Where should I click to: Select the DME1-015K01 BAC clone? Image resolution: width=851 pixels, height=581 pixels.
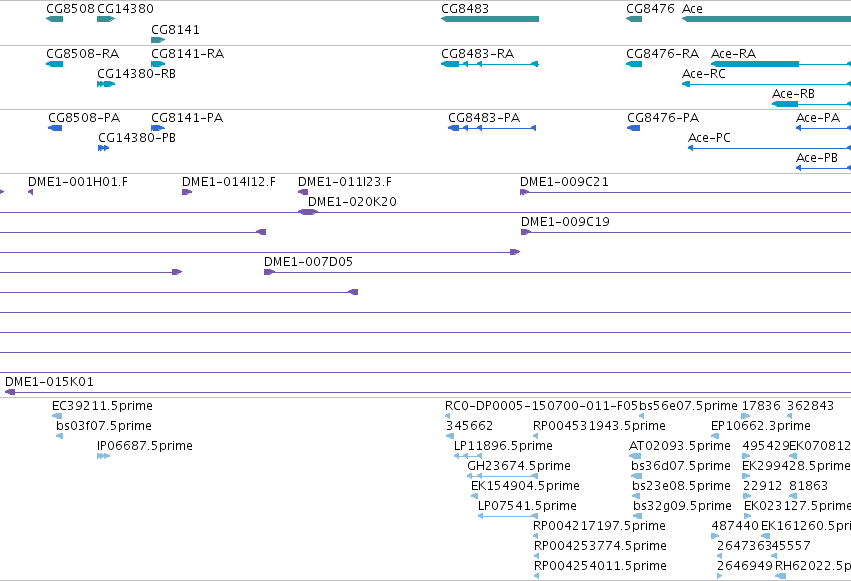428,392
